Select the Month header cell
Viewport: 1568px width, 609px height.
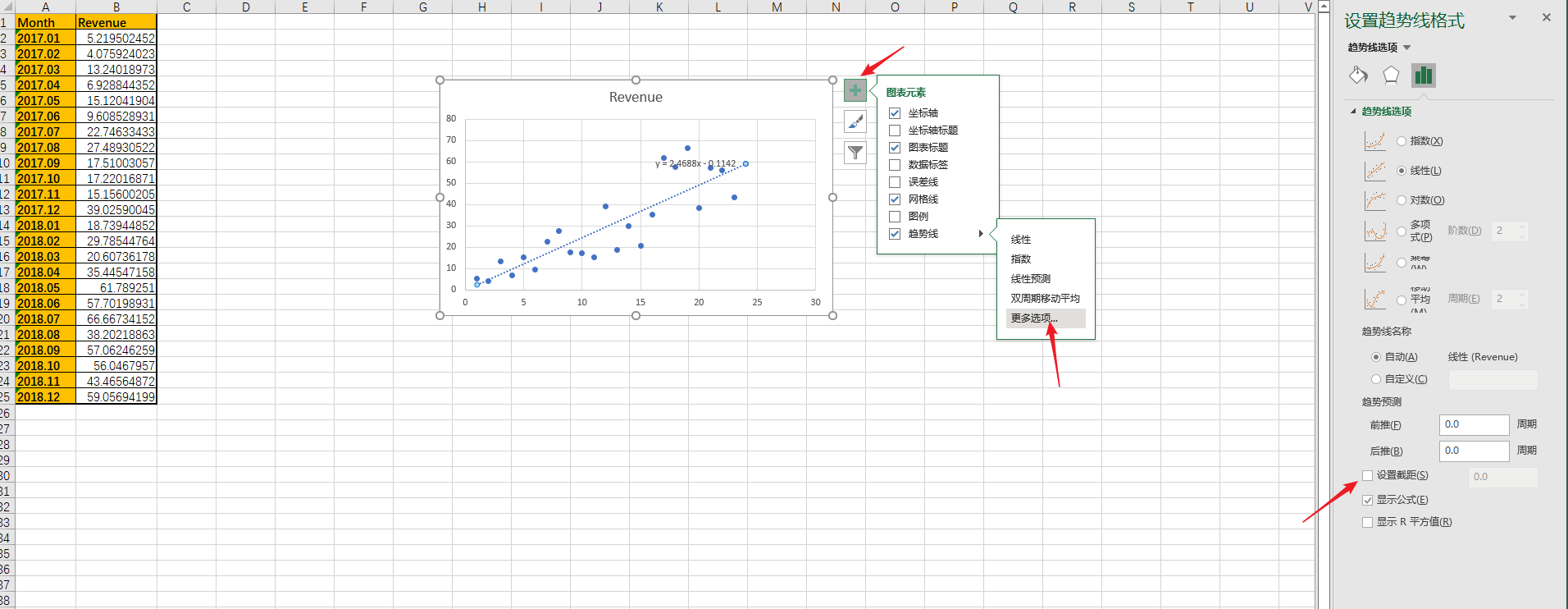coord(46,22)
